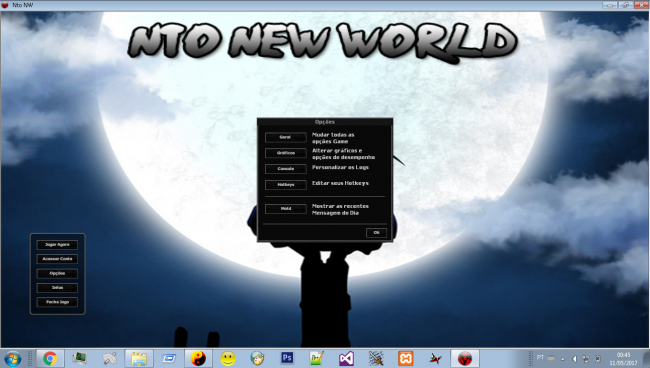Select Acessar Conta menu entry
The width and height of the screenshot is (650, 368).
(57, 259)
